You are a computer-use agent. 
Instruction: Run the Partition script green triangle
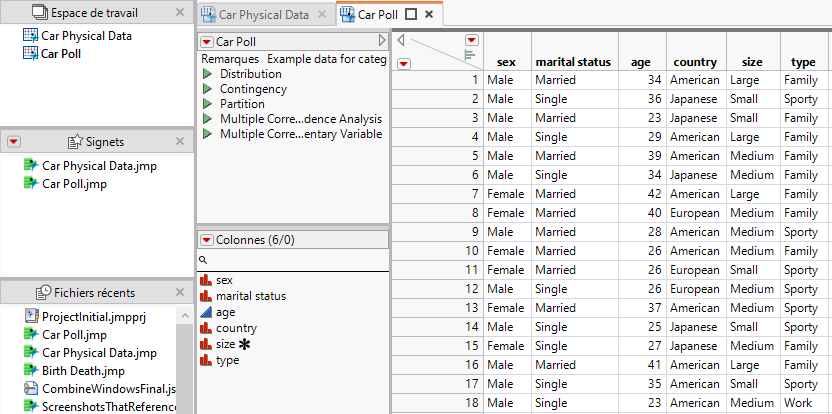coord(207,104)
